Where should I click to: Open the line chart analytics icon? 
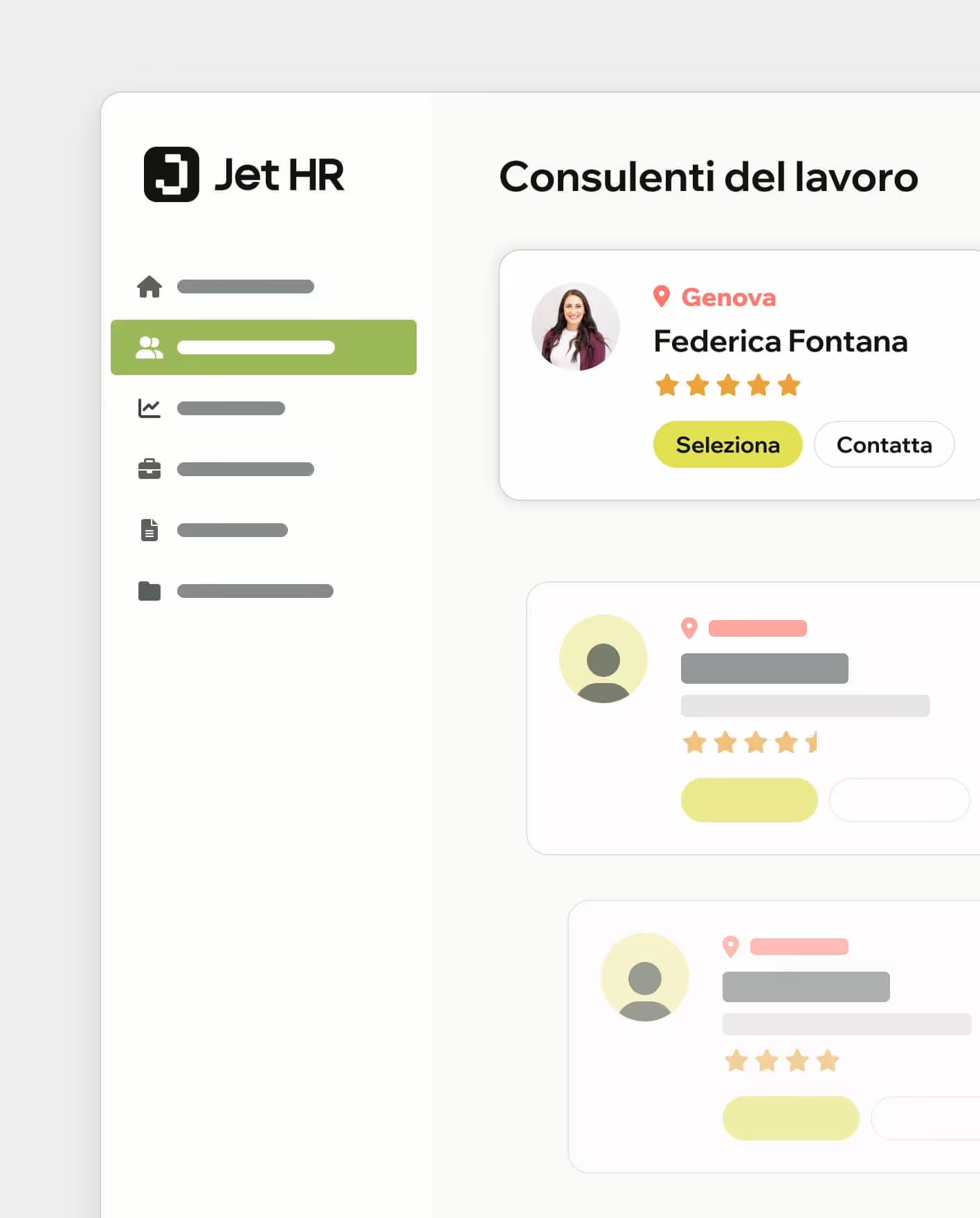tap(149, 408)
